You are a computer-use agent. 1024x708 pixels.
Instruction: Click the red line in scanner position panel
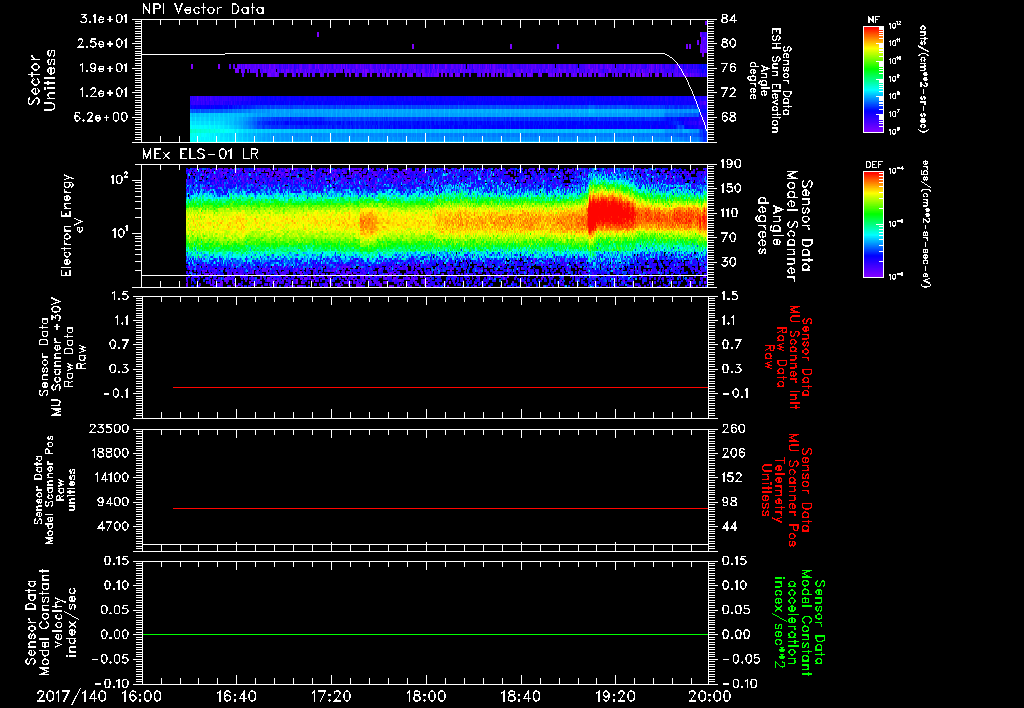click(440, 508)
